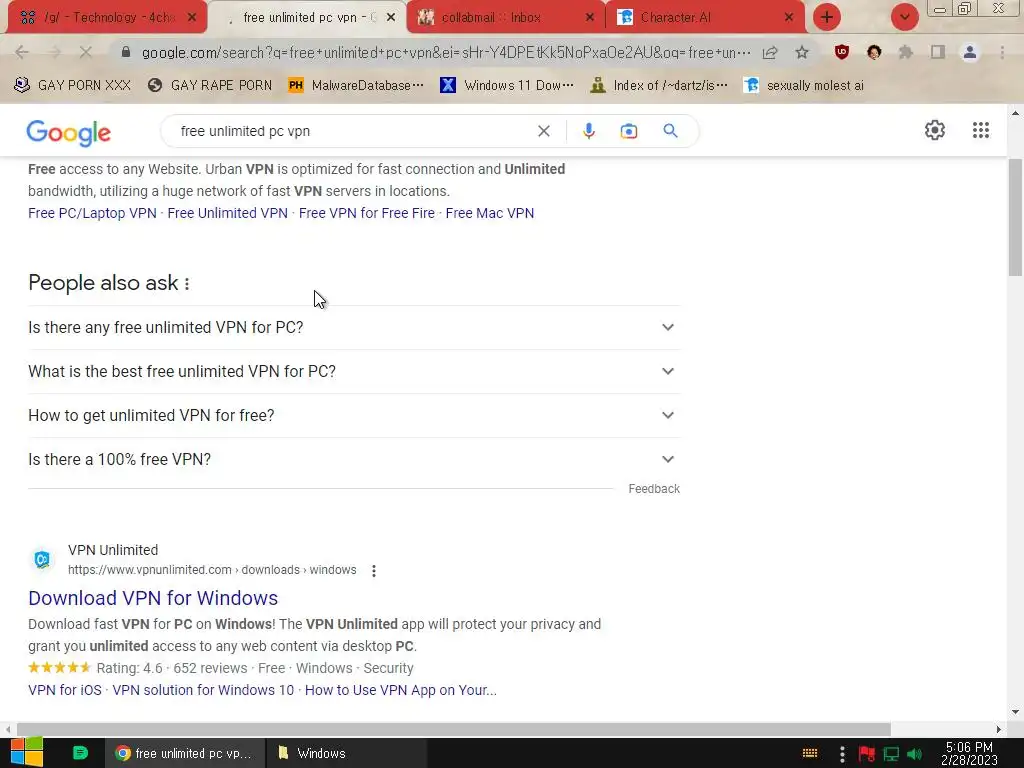Screen dimensions: 1024x768
Task: Open taskbar clock showing 5:06 PM
Action: pyautogui.click(x=969, y=754)
